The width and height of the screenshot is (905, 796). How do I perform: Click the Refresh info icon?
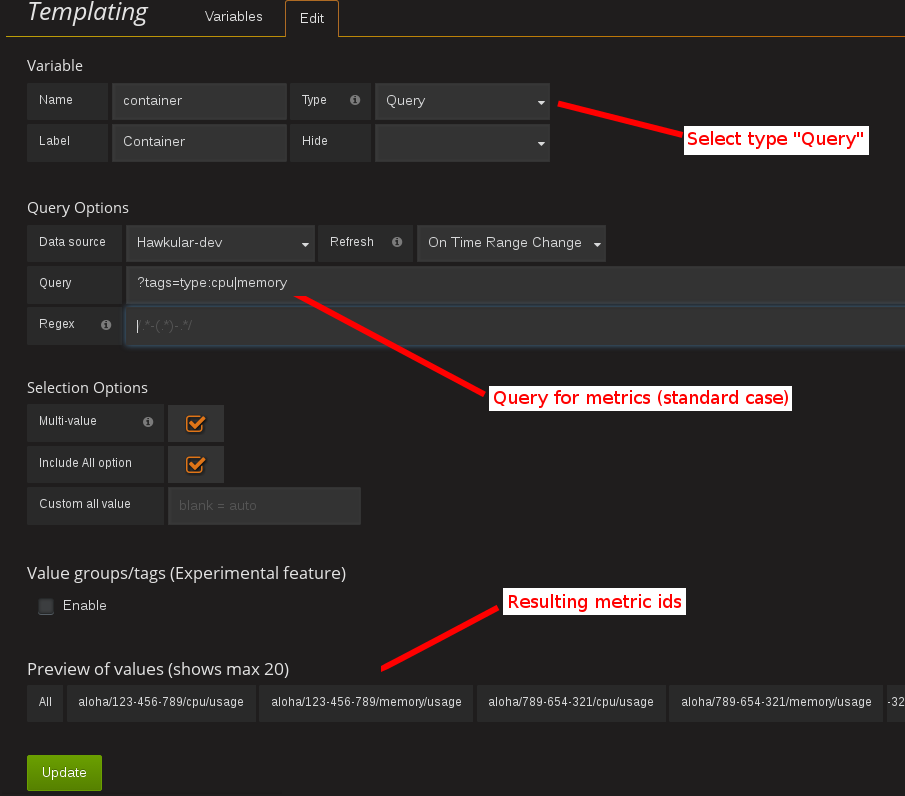point(397,242)
